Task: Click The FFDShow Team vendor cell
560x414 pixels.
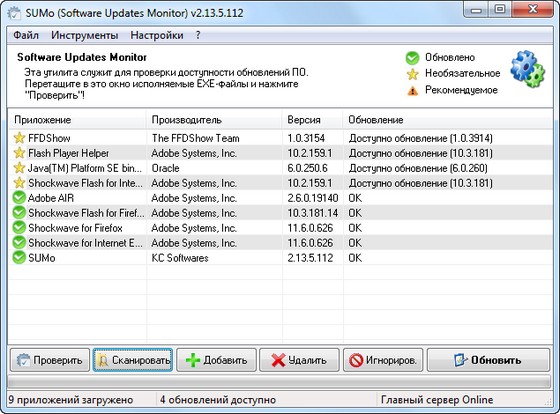Action: pos(195,138)
